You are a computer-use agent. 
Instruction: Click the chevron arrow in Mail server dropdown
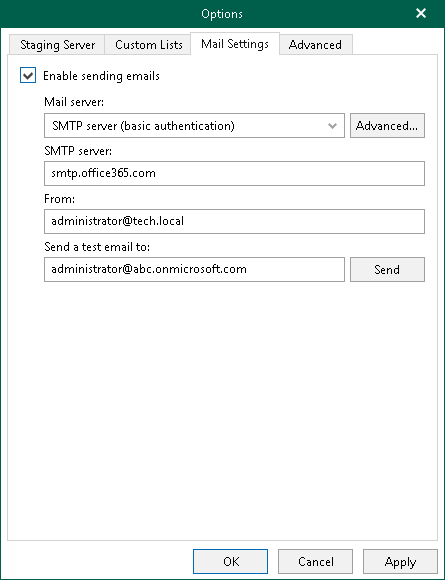coord(332,126)
